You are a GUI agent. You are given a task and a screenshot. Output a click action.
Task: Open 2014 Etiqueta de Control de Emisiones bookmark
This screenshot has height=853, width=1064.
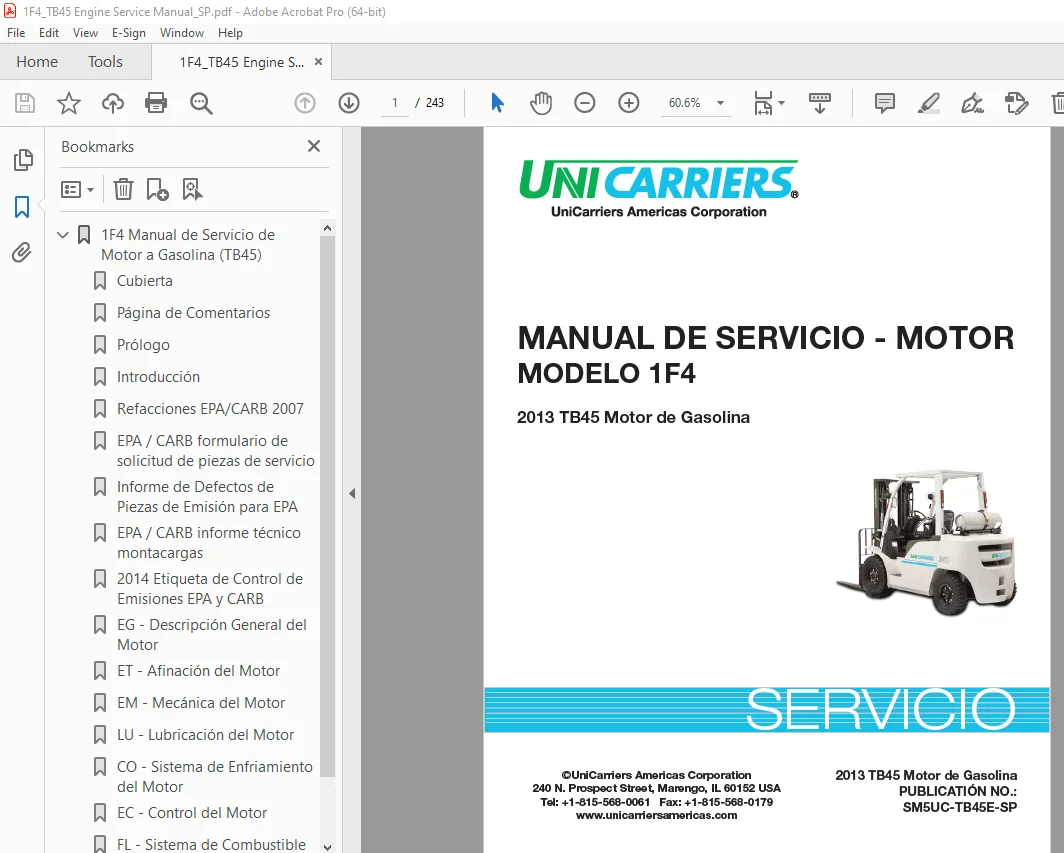(210, 588)
